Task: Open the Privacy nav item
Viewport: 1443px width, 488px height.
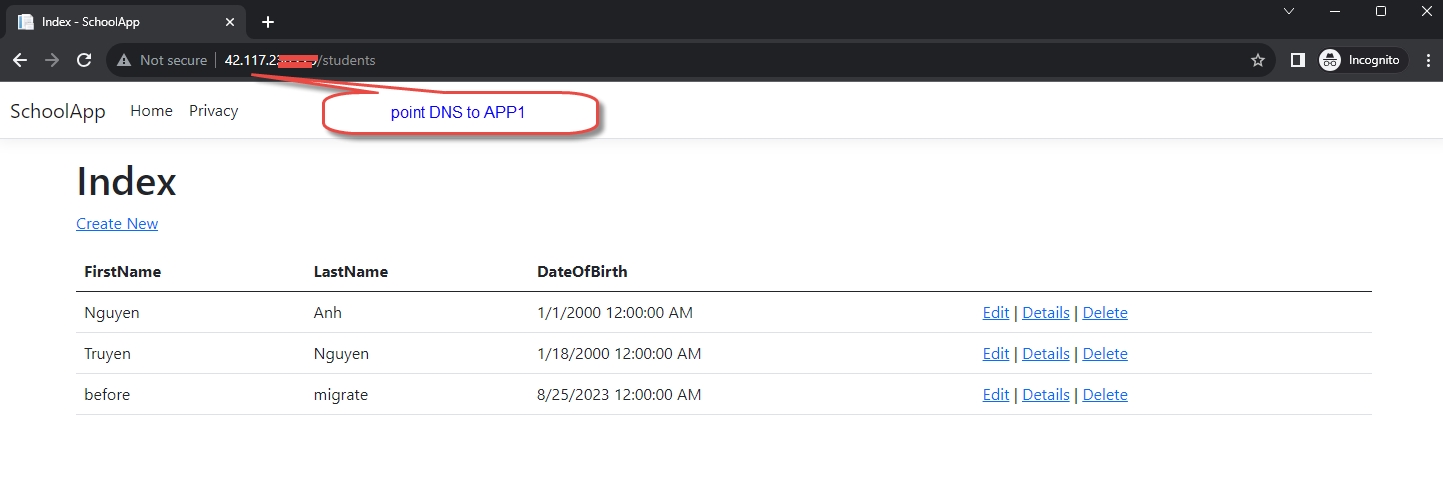Action: pyautogui.click(x=213, y=111)
